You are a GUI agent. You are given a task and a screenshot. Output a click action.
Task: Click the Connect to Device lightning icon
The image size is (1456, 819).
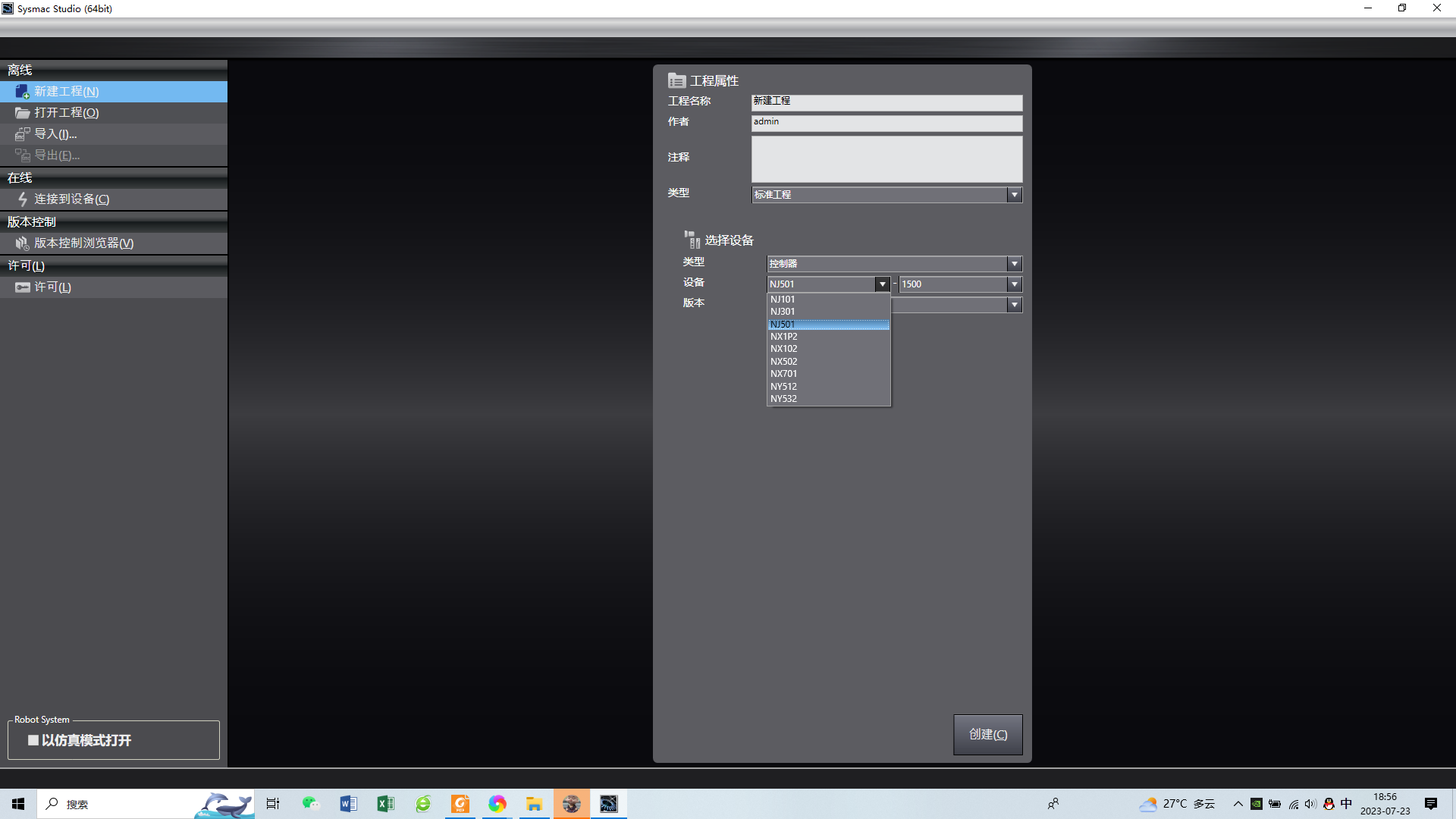pos(22,199)
